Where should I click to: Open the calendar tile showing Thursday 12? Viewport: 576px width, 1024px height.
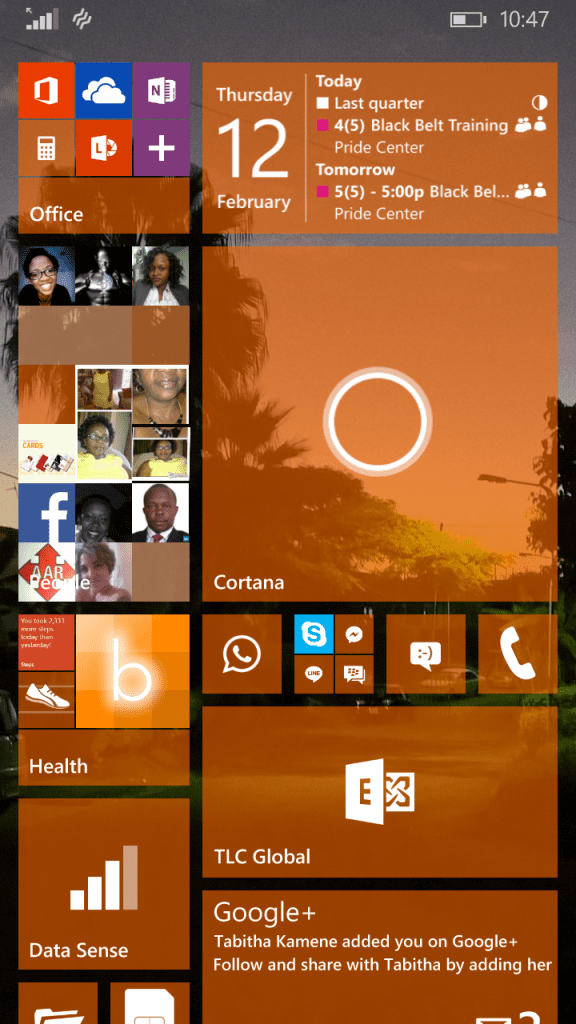[380, 148]
